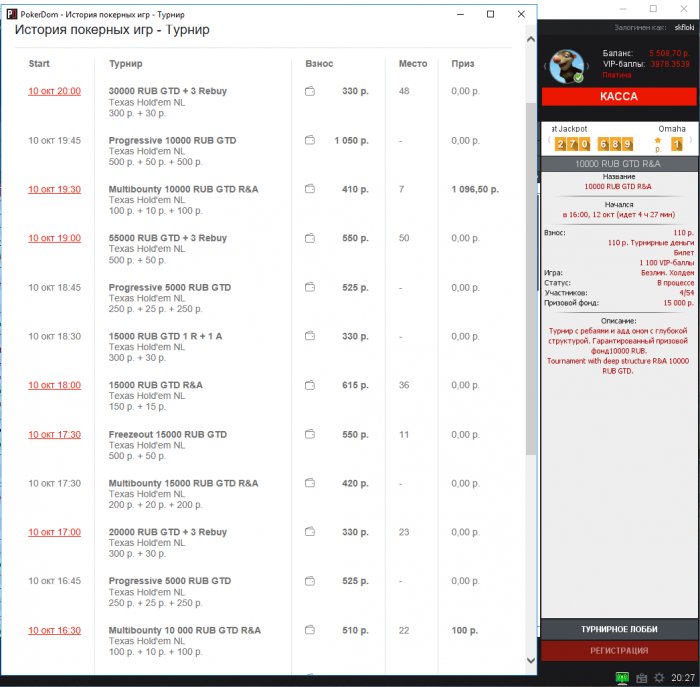Click the Multibounty 10000 RUB GTD R&A title
The height and width of the screenshot is (687, 700).
[183, 189]
